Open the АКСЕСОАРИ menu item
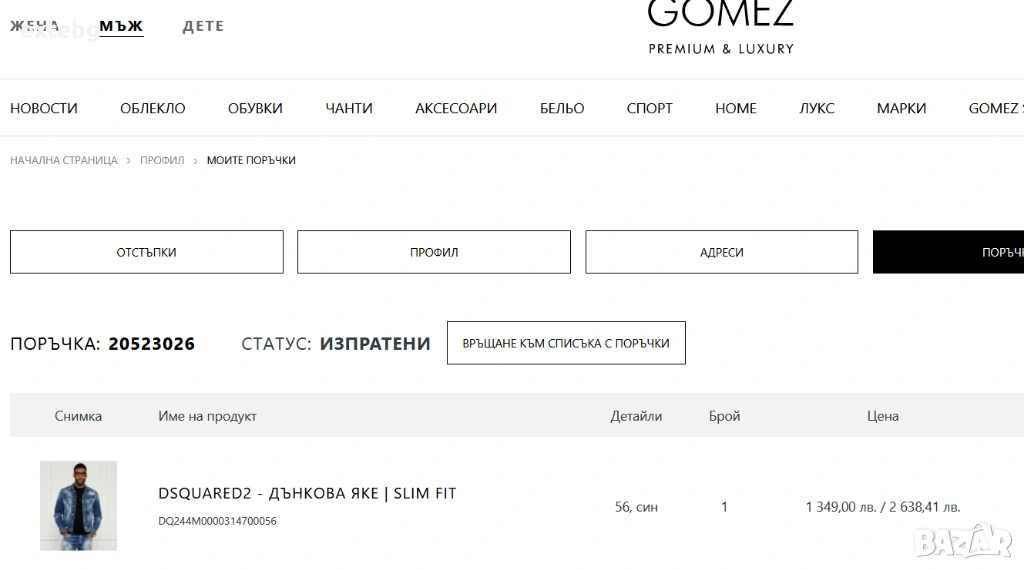 coord(456,108)
